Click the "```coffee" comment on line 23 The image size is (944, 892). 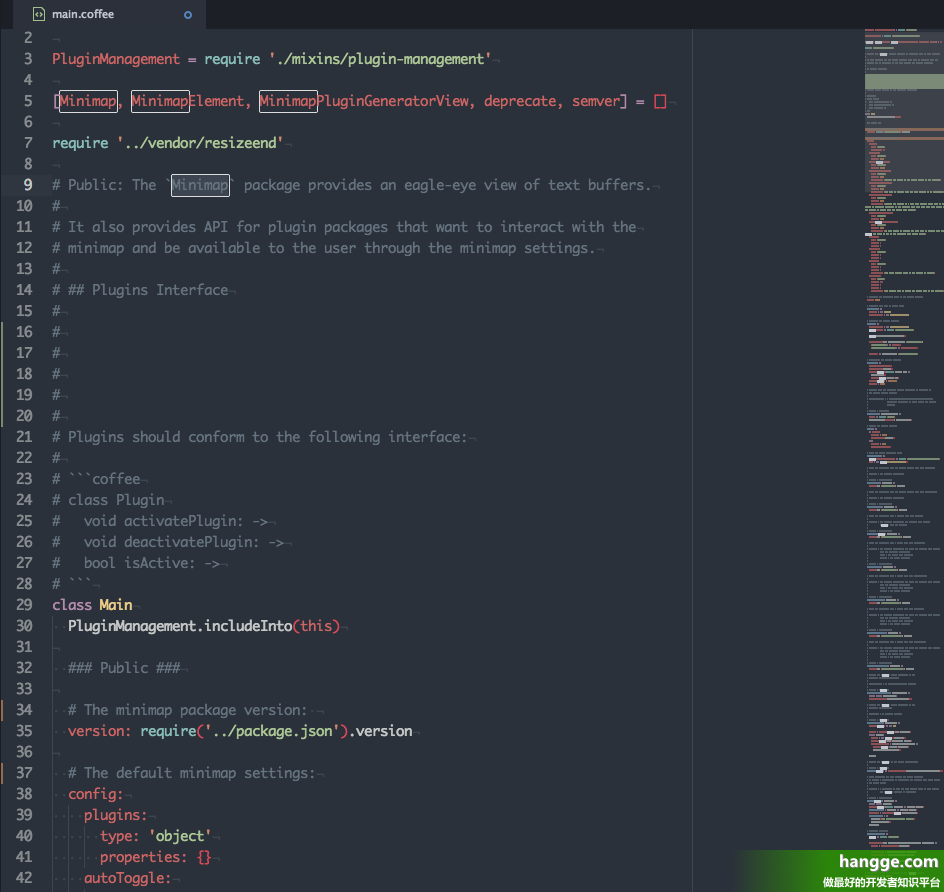tap(104, 479)
